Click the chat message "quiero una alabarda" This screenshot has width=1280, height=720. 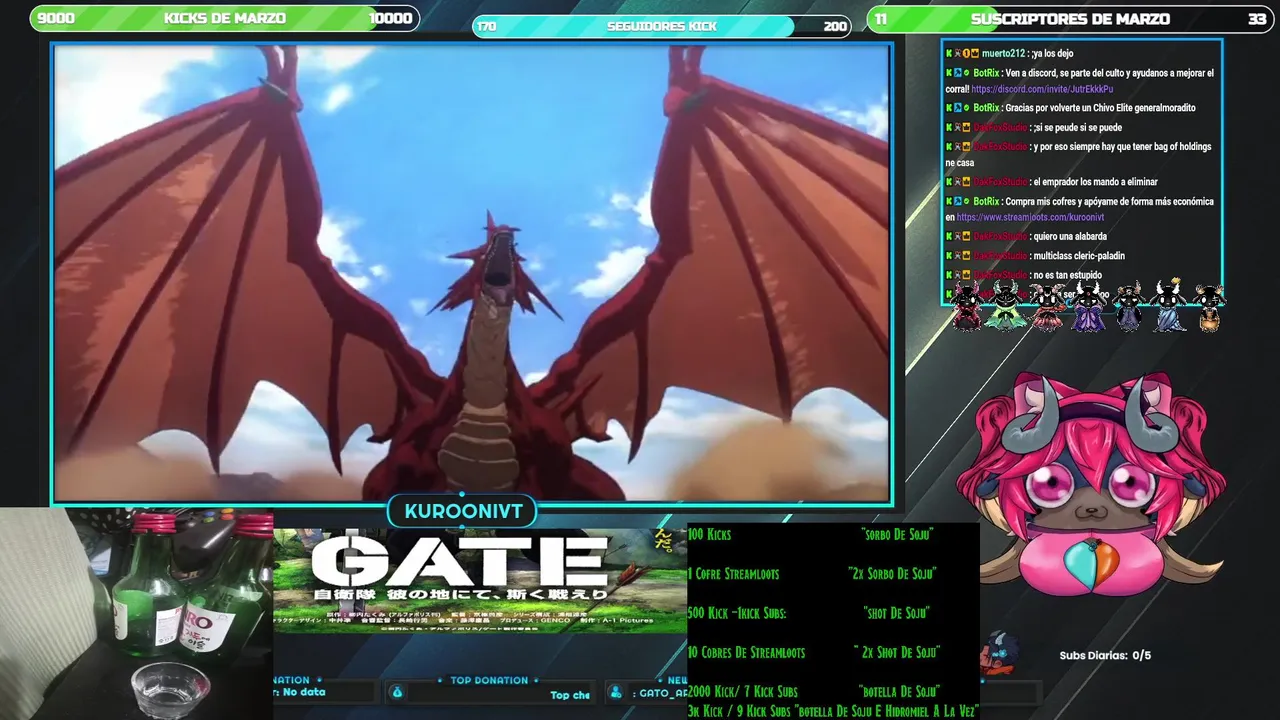[1070, 237]
